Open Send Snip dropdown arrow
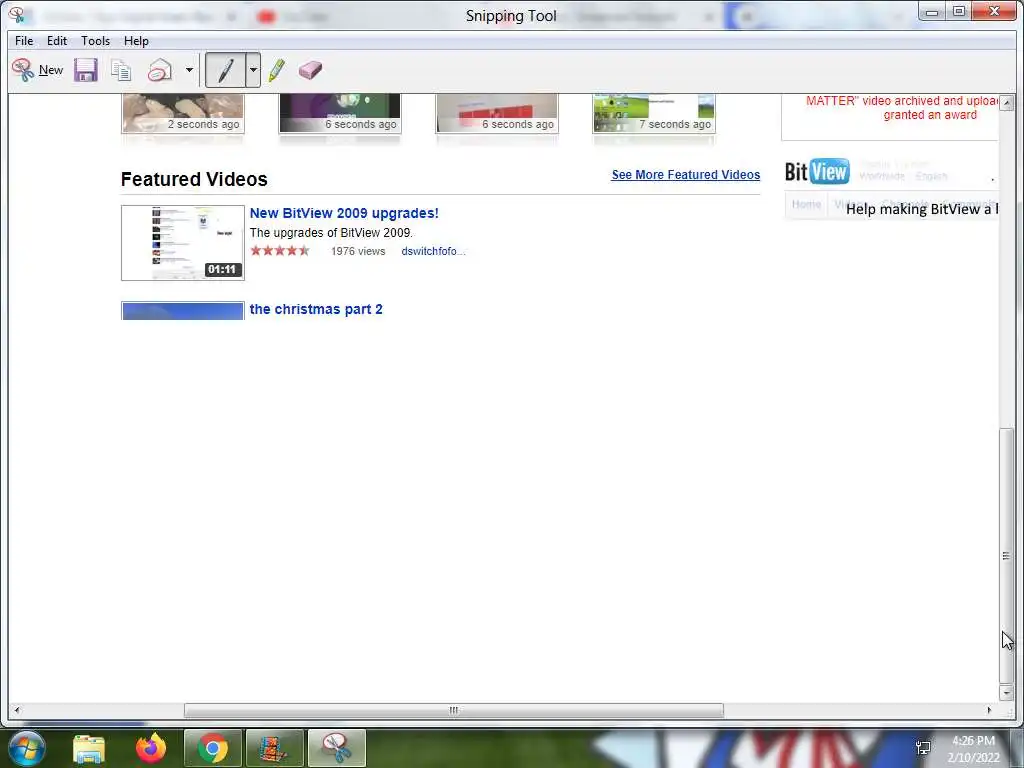Viewport: 1024px width, 768px height. point(189,70)
